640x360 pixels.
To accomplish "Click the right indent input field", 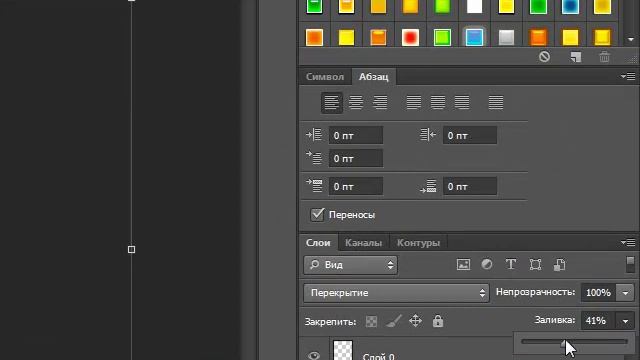I will pos(470,135).
